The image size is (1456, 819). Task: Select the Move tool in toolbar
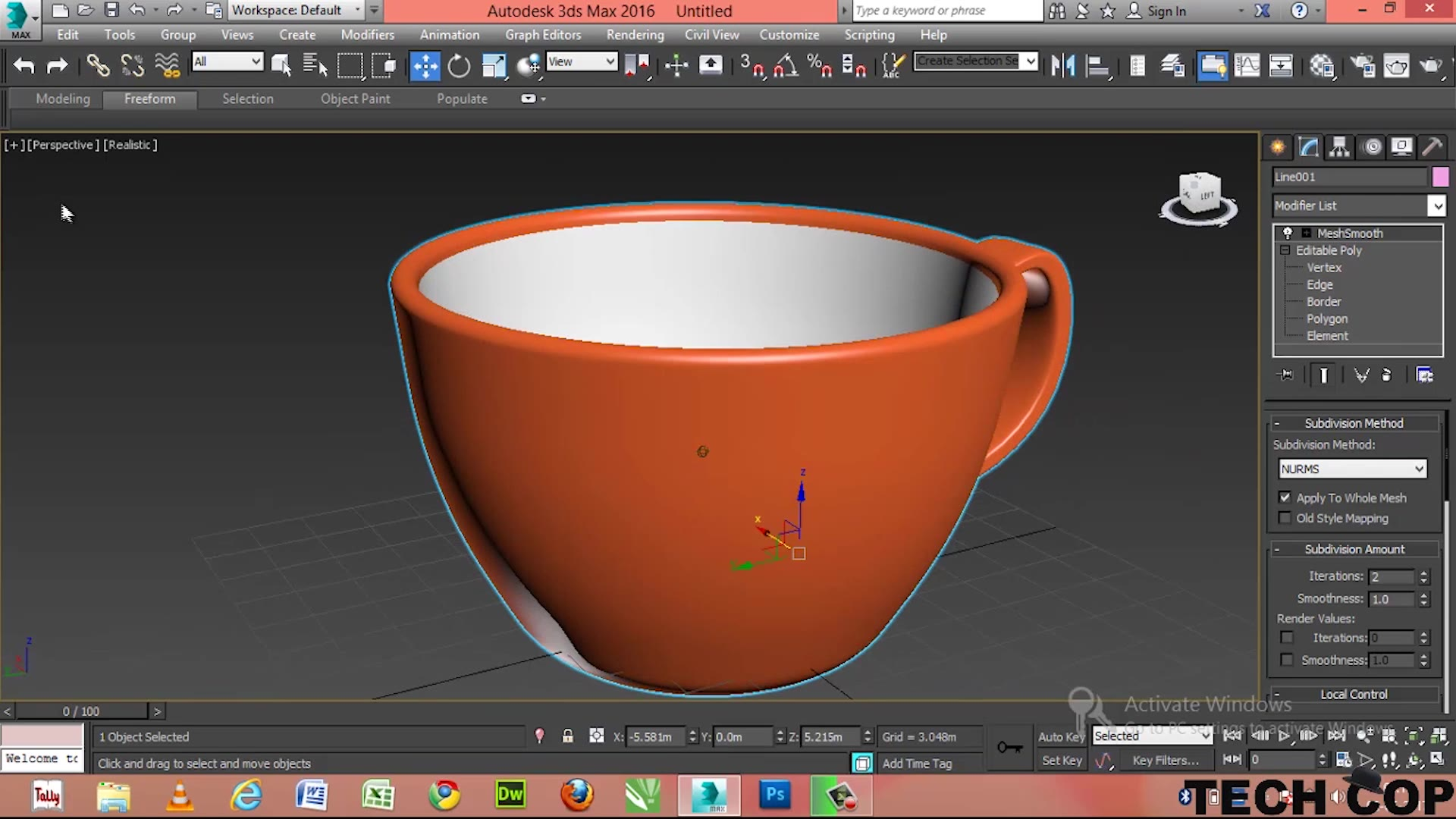point(423,65)
